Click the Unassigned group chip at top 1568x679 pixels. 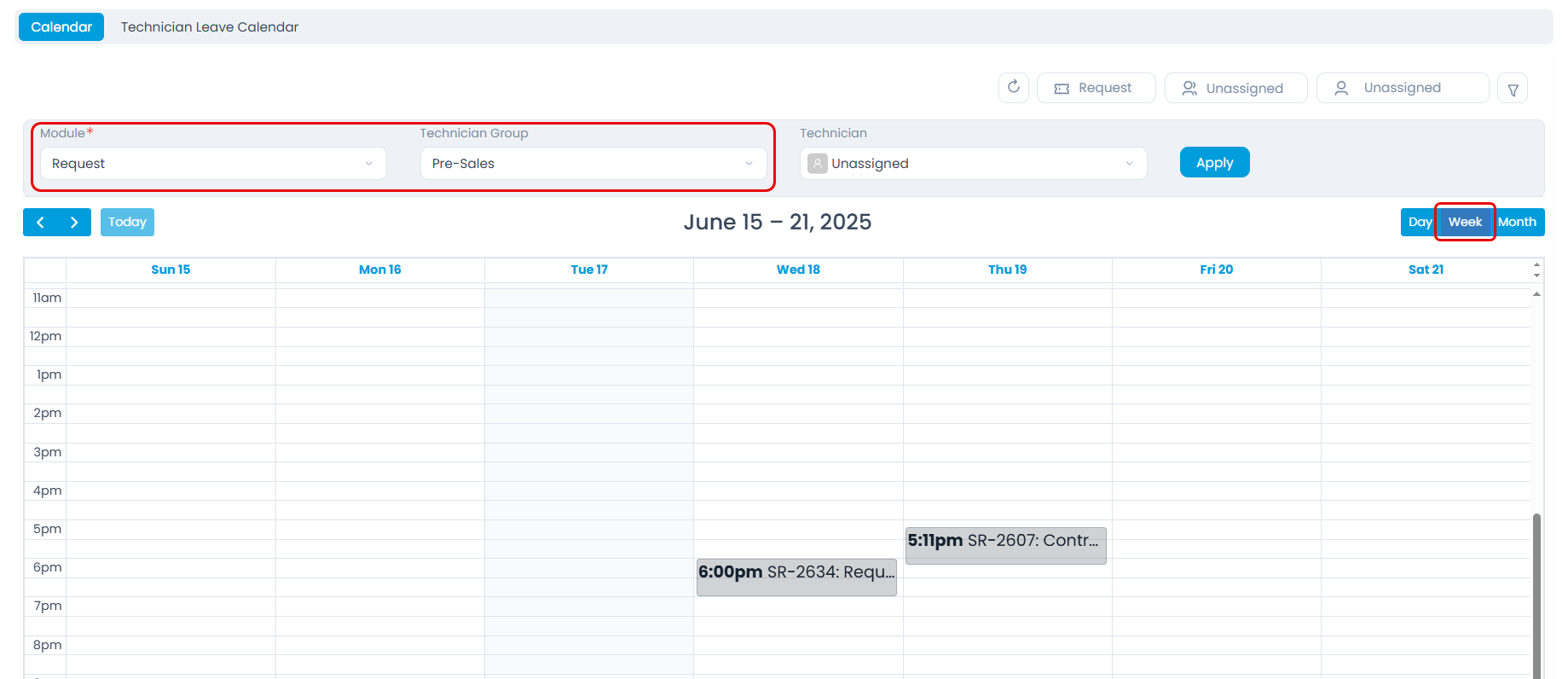pyautogui.click(x=1235, y=88)
